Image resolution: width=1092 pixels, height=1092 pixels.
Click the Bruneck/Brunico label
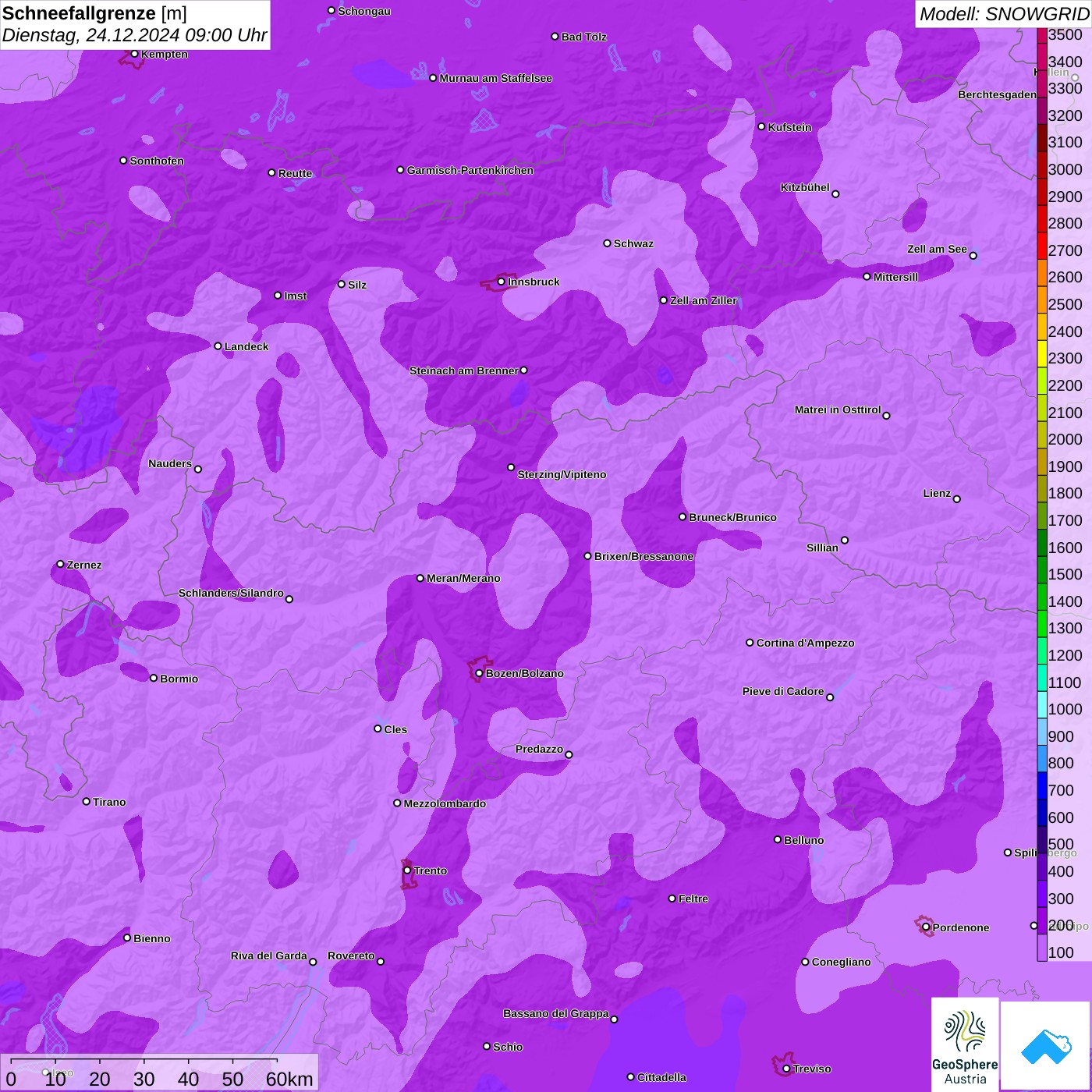pos(732,517)
